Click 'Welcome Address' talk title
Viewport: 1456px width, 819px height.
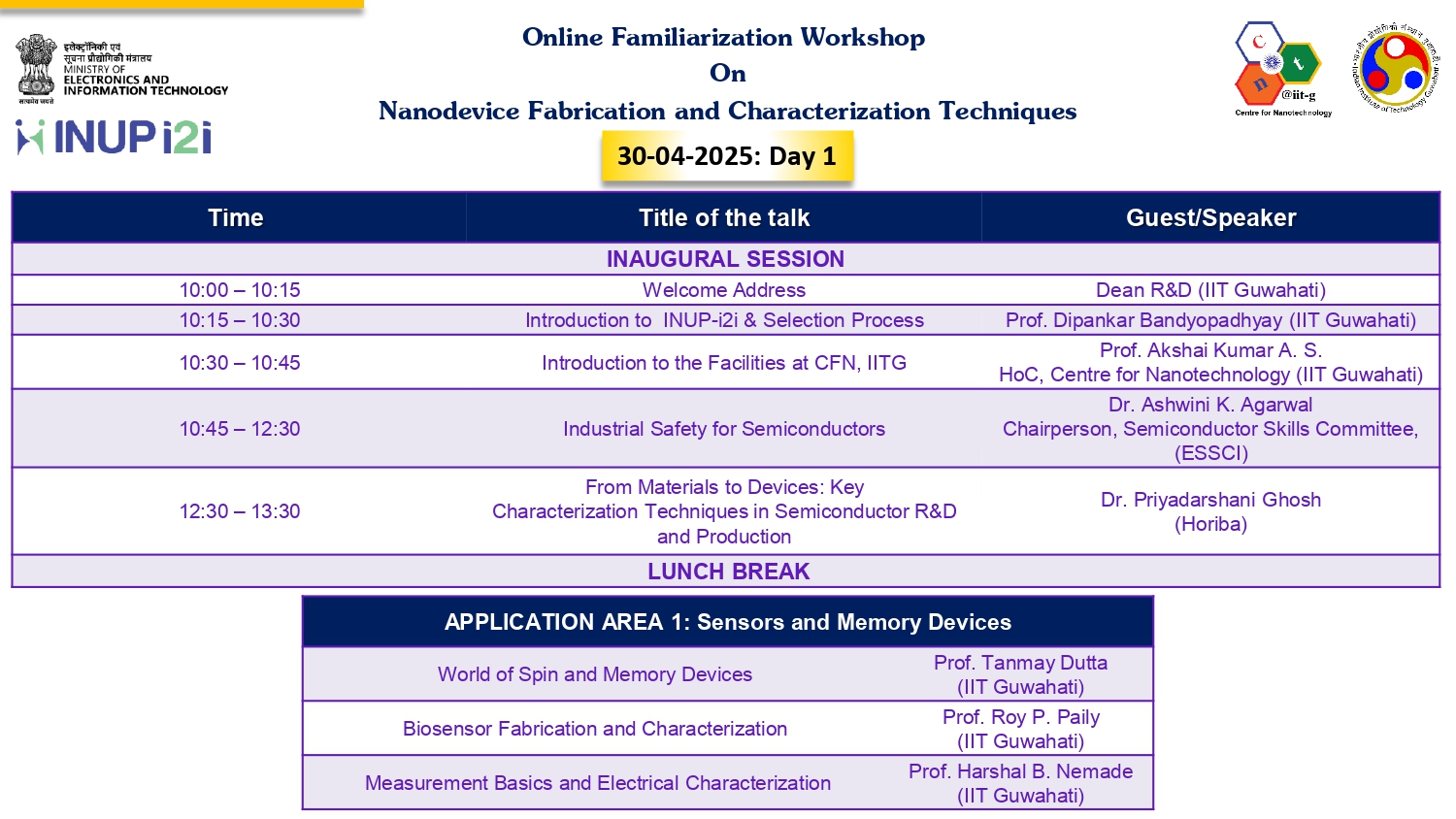[x=724, y=290]
